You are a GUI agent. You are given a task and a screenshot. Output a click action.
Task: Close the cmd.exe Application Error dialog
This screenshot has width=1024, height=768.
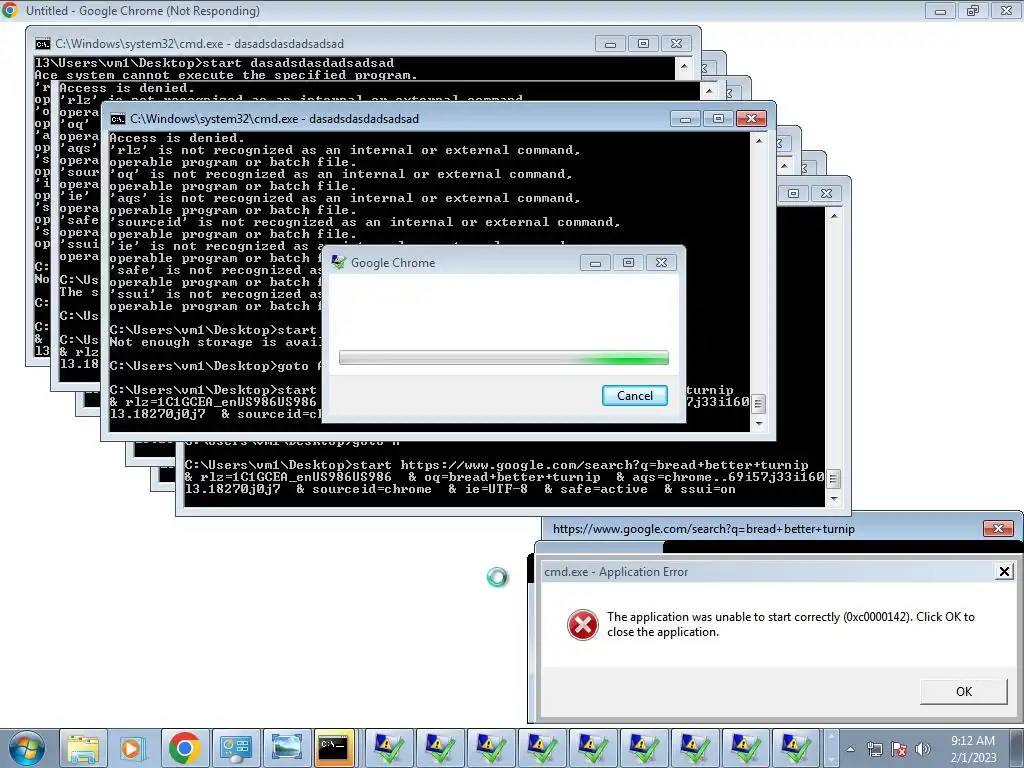pos(1004,572)
